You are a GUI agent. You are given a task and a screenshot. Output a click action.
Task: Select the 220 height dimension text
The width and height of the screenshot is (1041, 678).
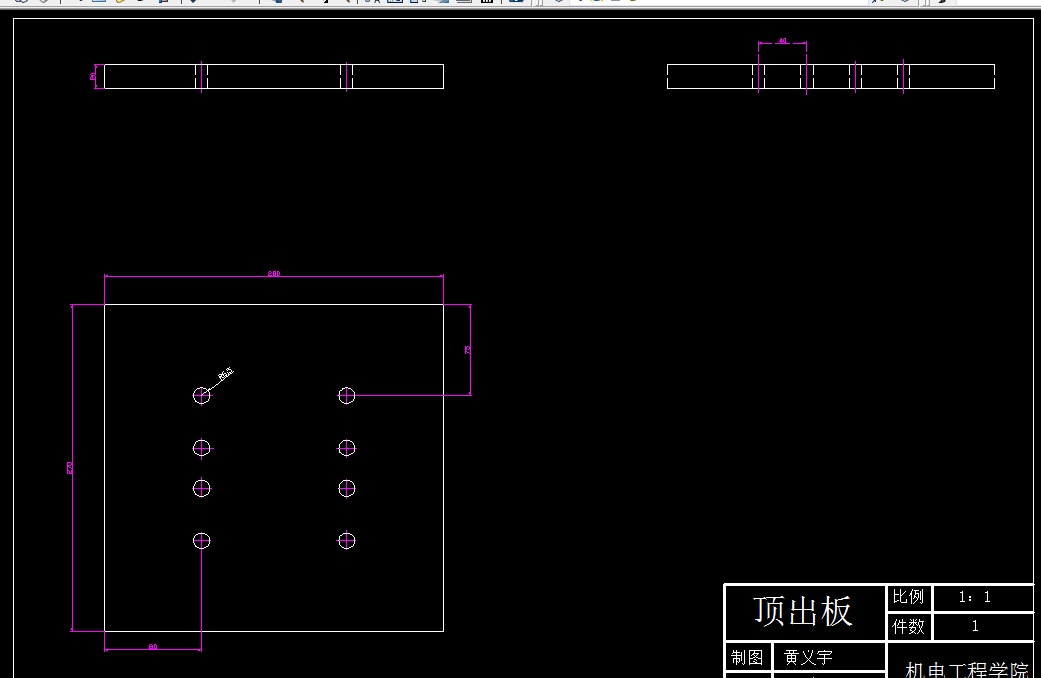(x=69, y=467)
